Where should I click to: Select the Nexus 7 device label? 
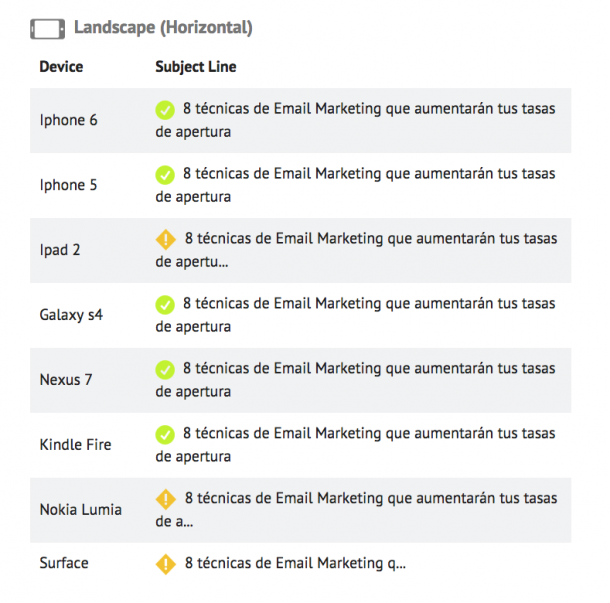66,380
